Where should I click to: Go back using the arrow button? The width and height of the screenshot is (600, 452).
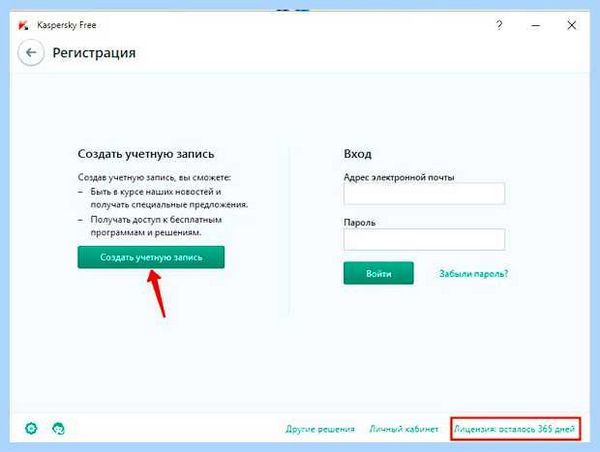(31, 52)
